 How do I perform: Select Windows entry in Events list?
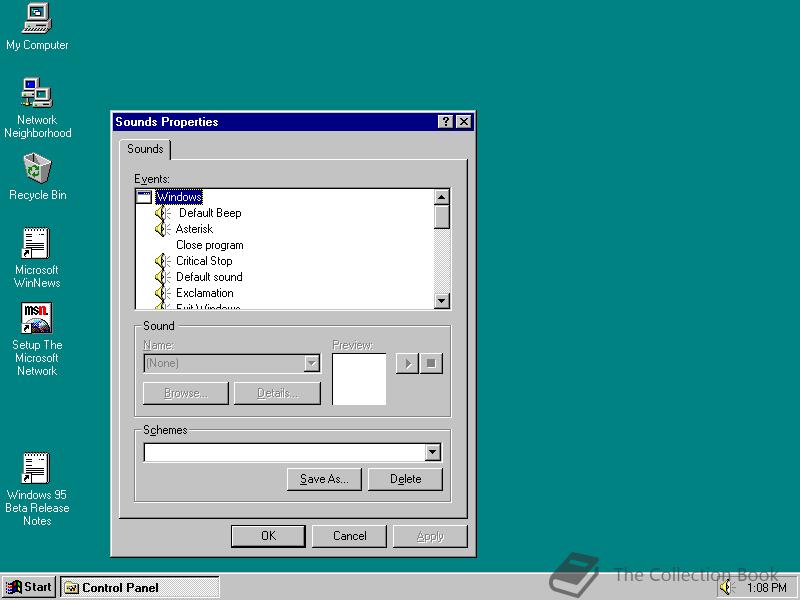click(x=179, y=197)
